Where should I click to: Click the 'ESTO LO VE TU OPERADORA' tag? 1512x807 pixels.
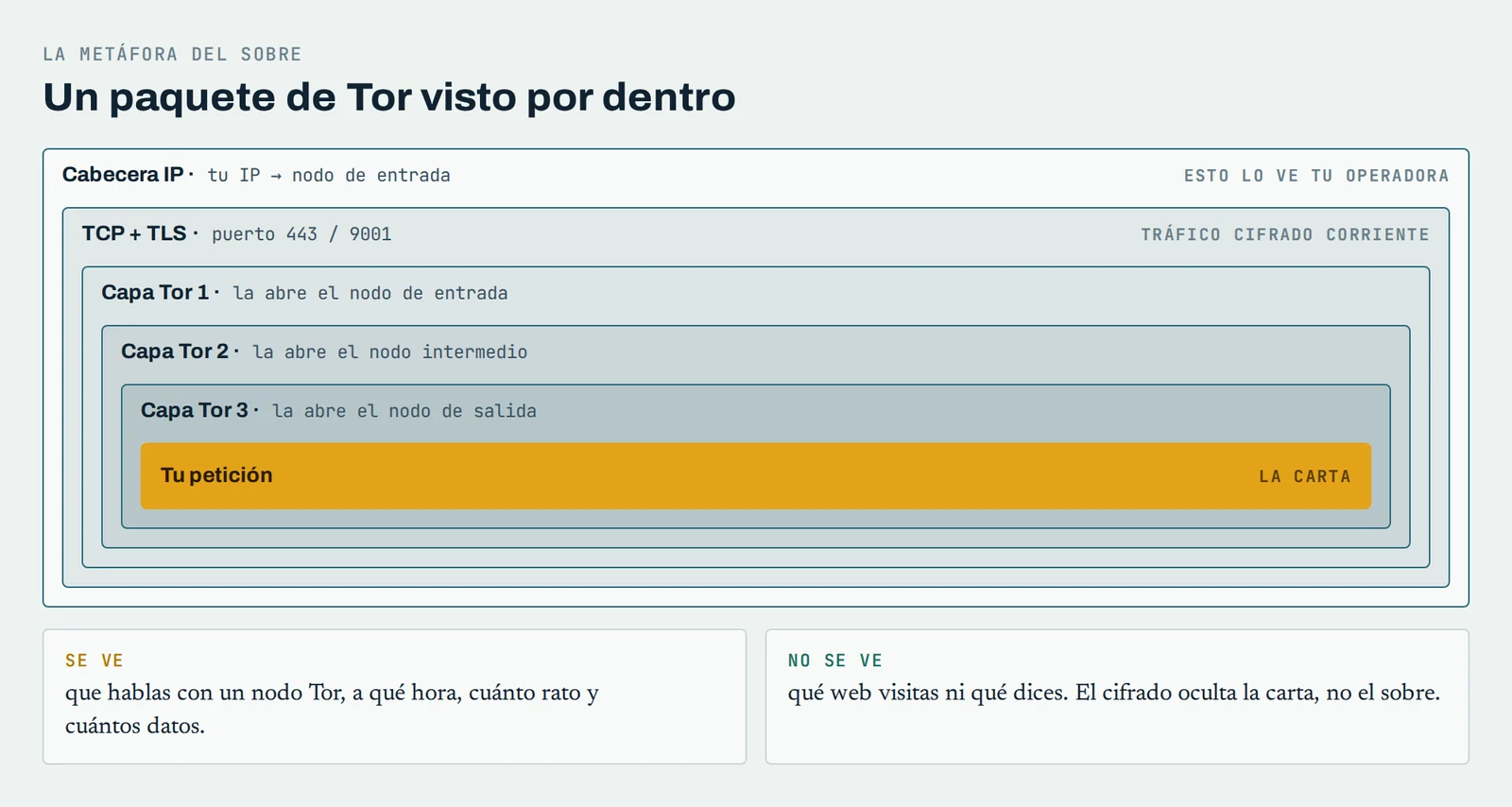[1316, 176]
